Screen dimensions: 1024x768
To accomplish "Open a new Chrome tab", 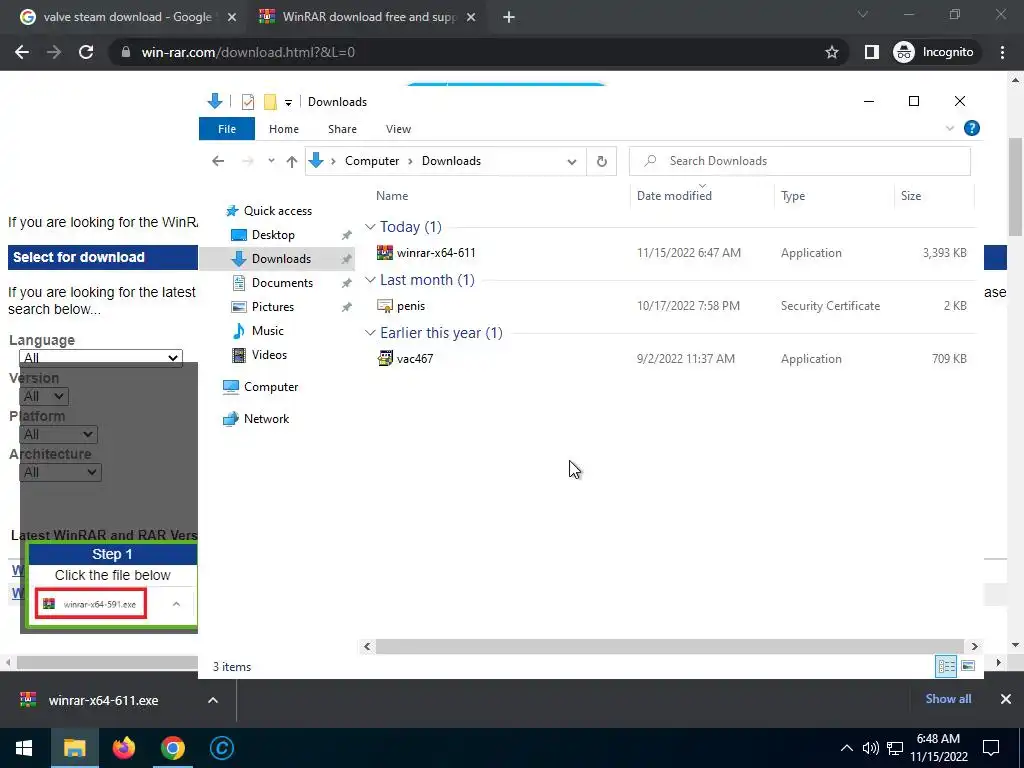I will (x=509, y=17).
